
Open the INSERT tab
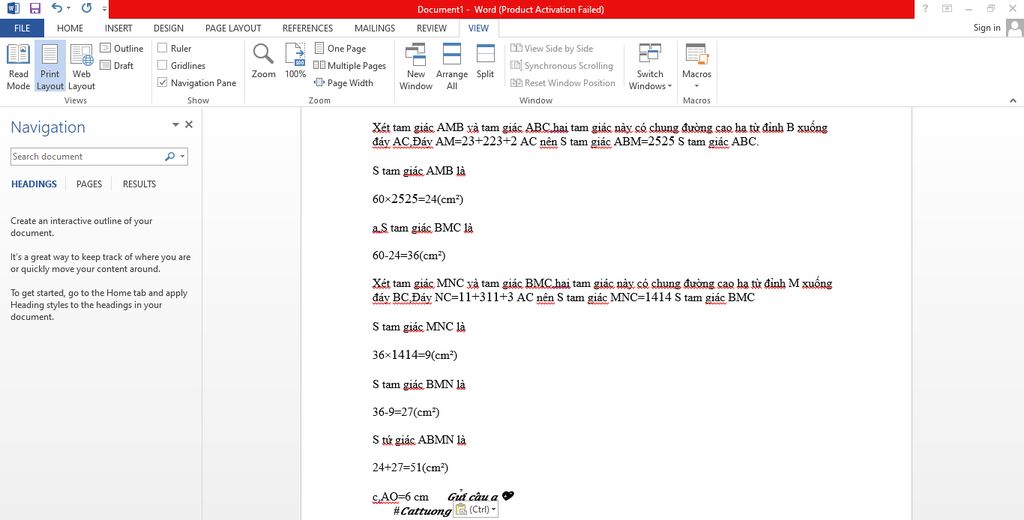[x=118, y=28]
